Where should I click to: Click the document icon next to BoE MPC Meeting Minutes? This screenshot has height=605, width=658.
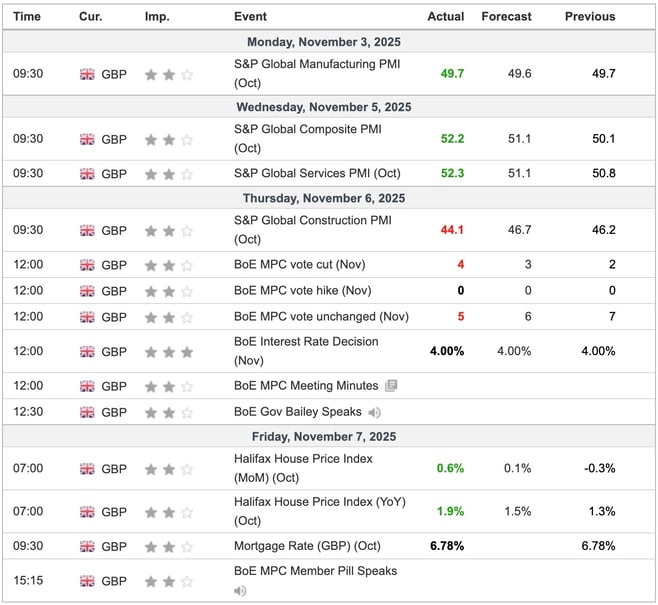(391, 386)
